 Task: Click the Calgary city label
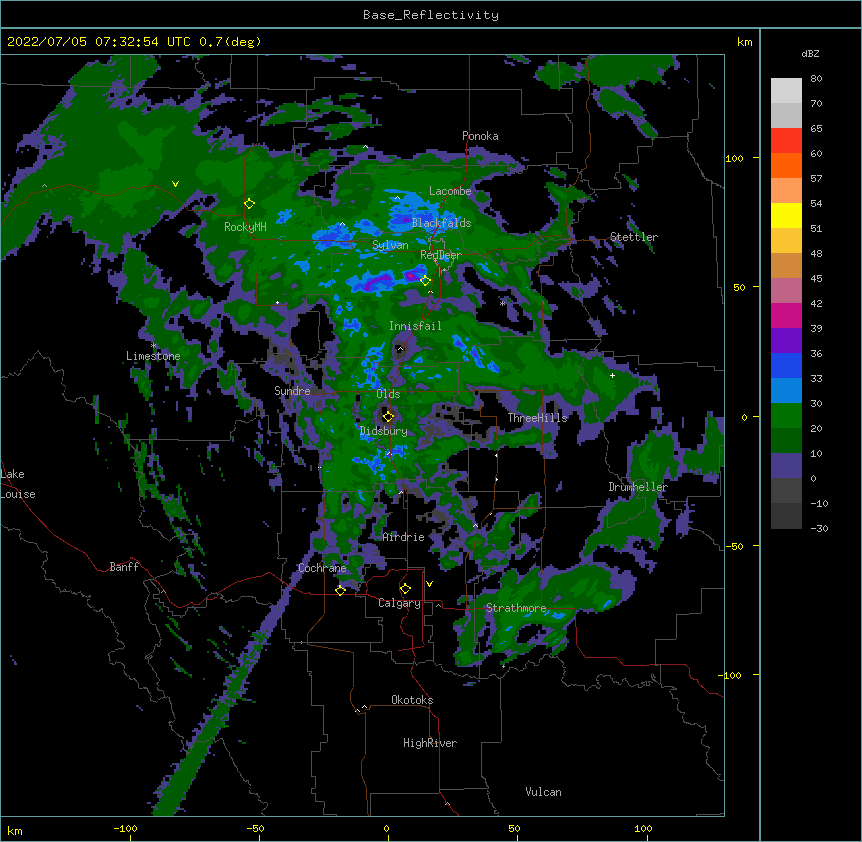tap(399, 603)
